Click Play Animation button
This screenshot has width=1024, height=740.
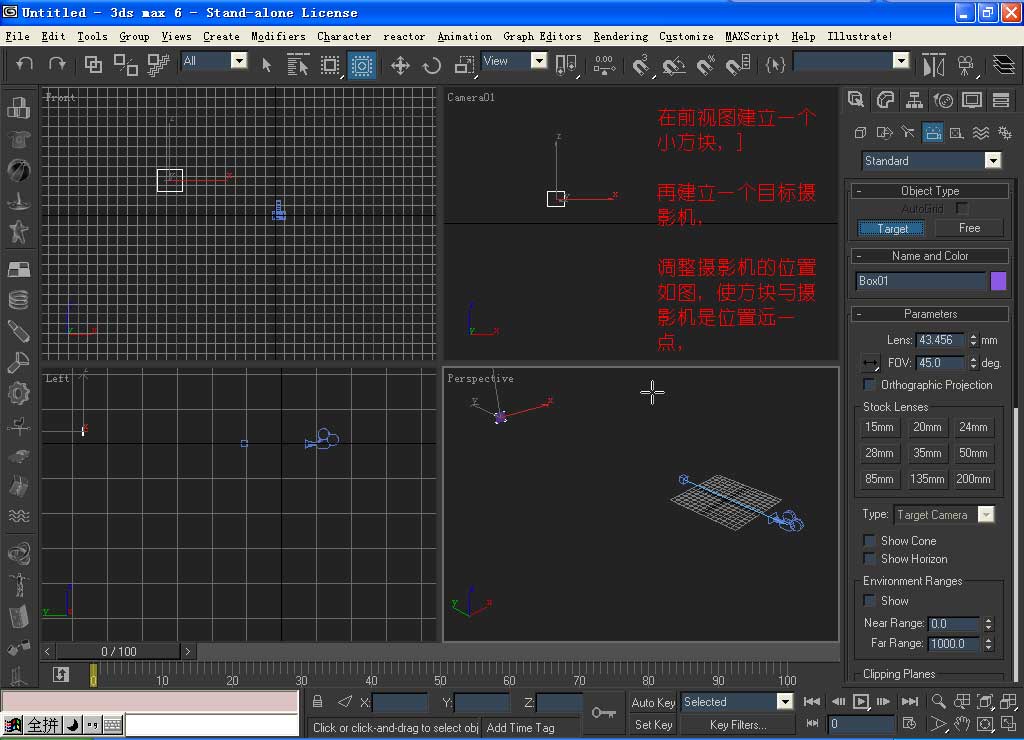(x=861, y=701)
